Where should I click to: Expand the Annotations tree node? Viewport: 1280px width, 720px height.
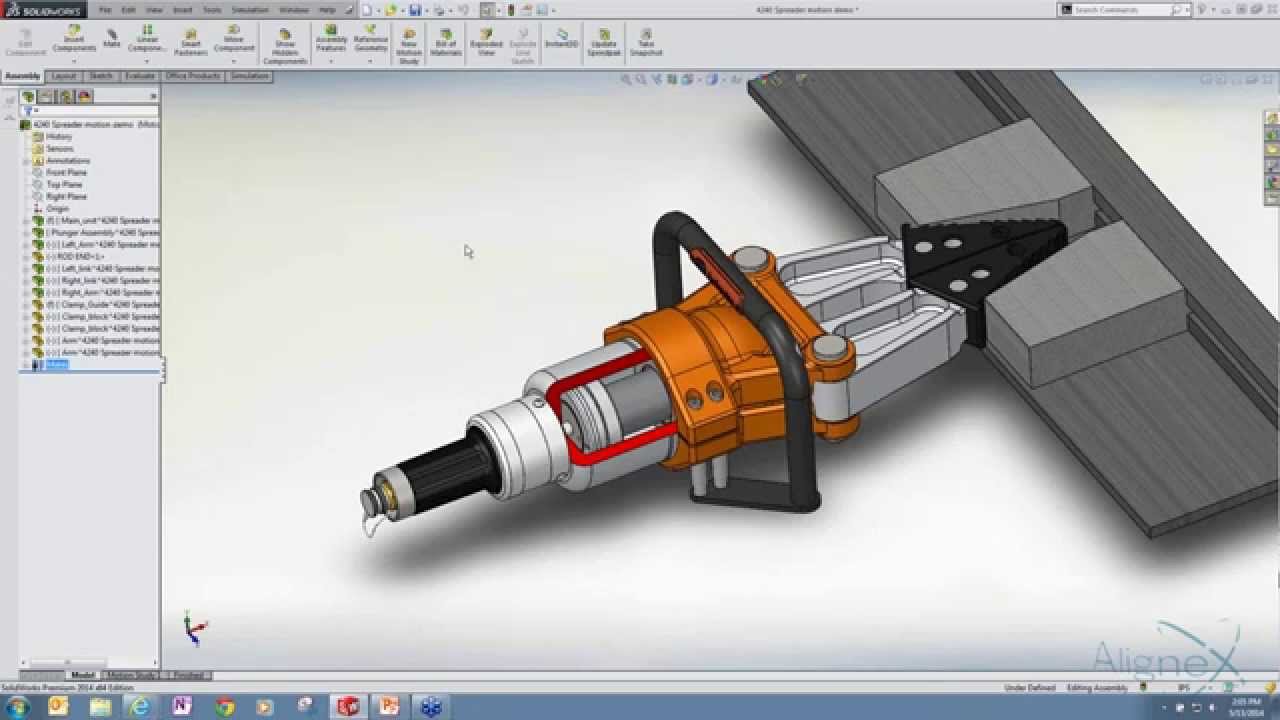[26, 160]
